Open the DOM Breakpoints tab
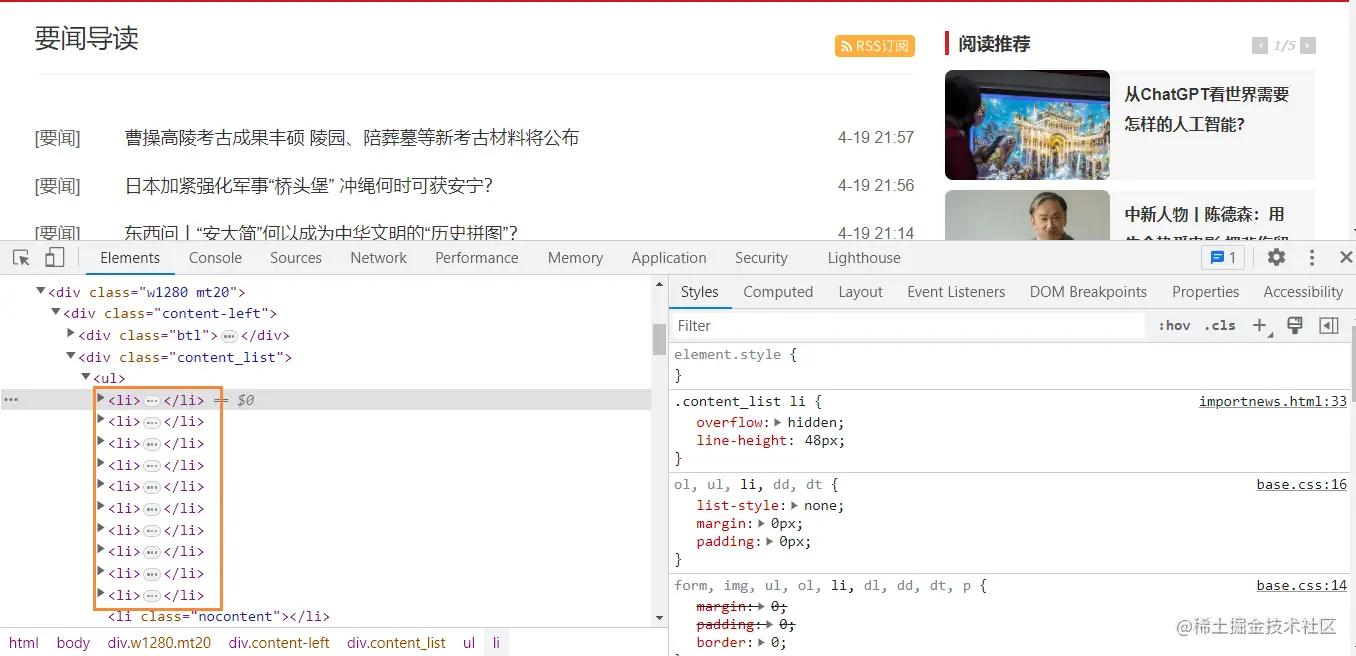The image size is (1356, 656). (1088, 292)
